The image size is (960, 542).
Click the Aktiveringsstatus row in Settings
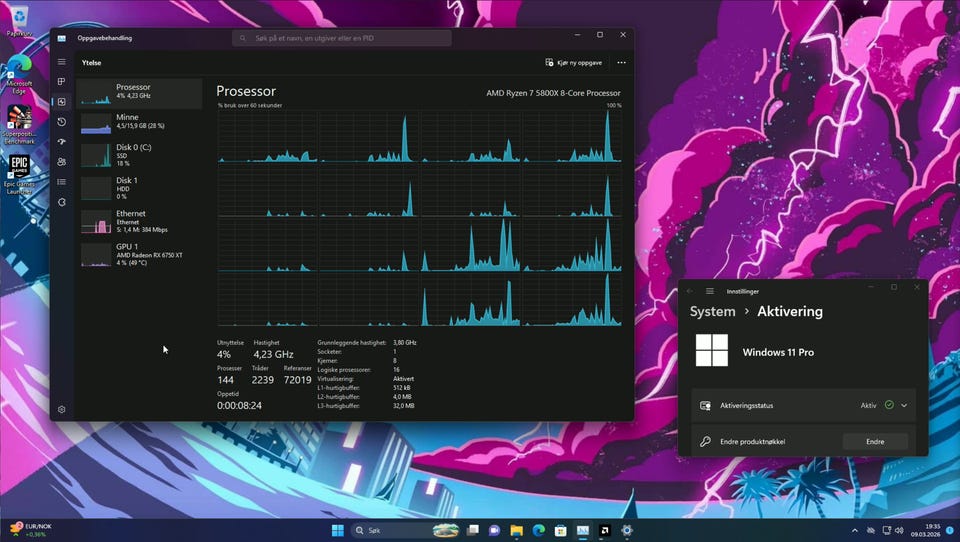[x=803, y=405]
